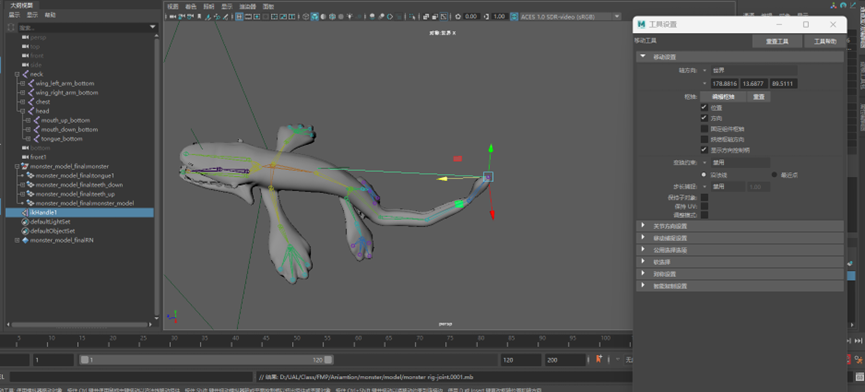
Task: Toggle the Gate Mask icon
Action: (266, 17)
